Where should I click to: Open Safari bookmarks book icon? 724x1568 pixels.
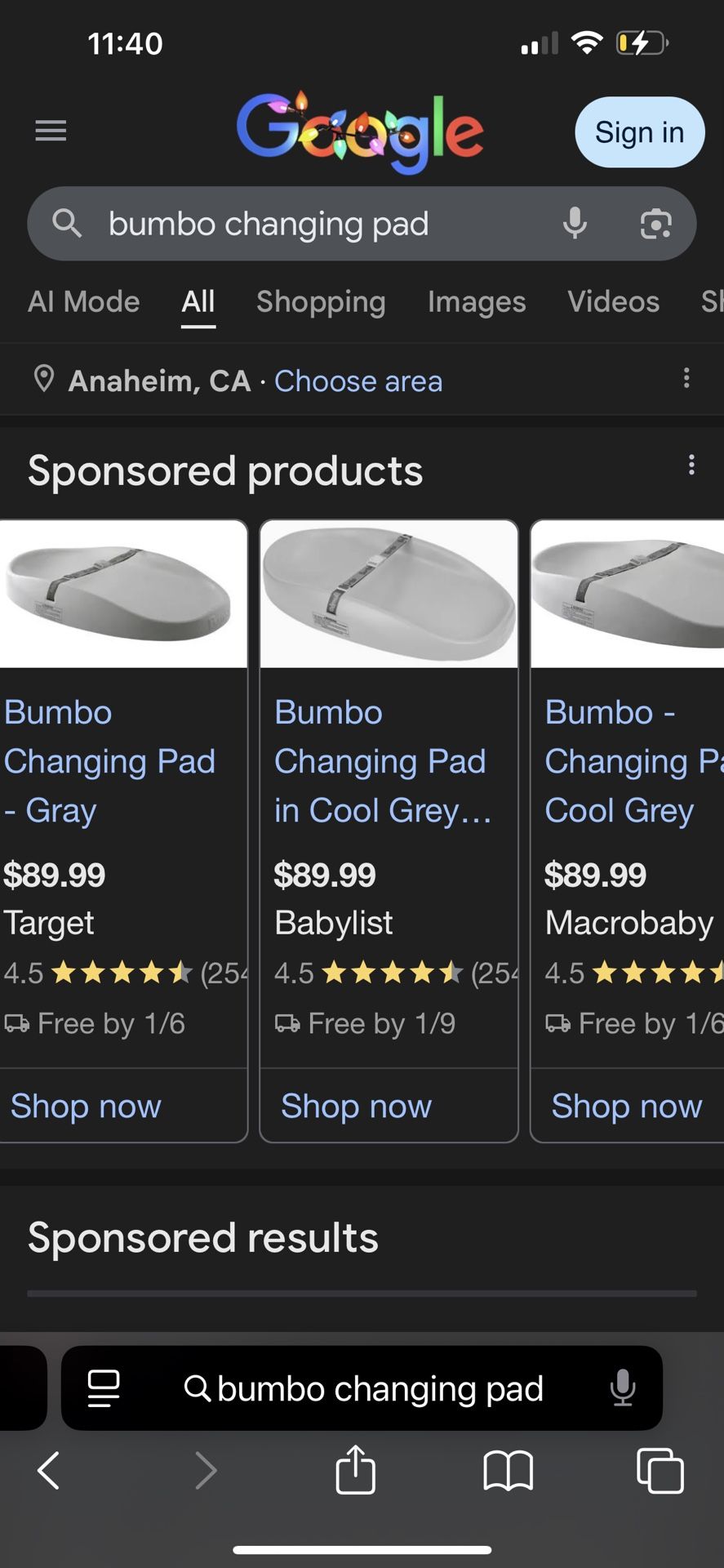(508, 1470)
